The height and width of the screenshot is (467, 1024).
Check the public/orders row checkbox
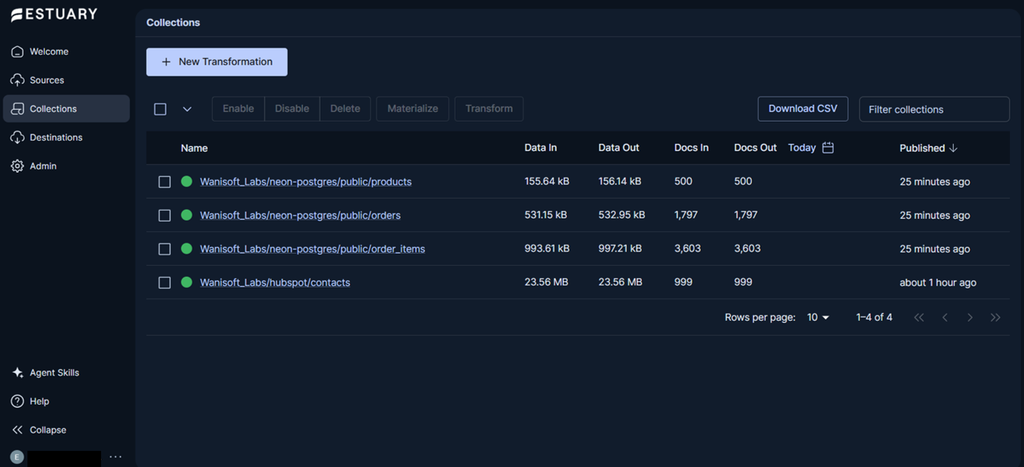(x=165, y=215)
